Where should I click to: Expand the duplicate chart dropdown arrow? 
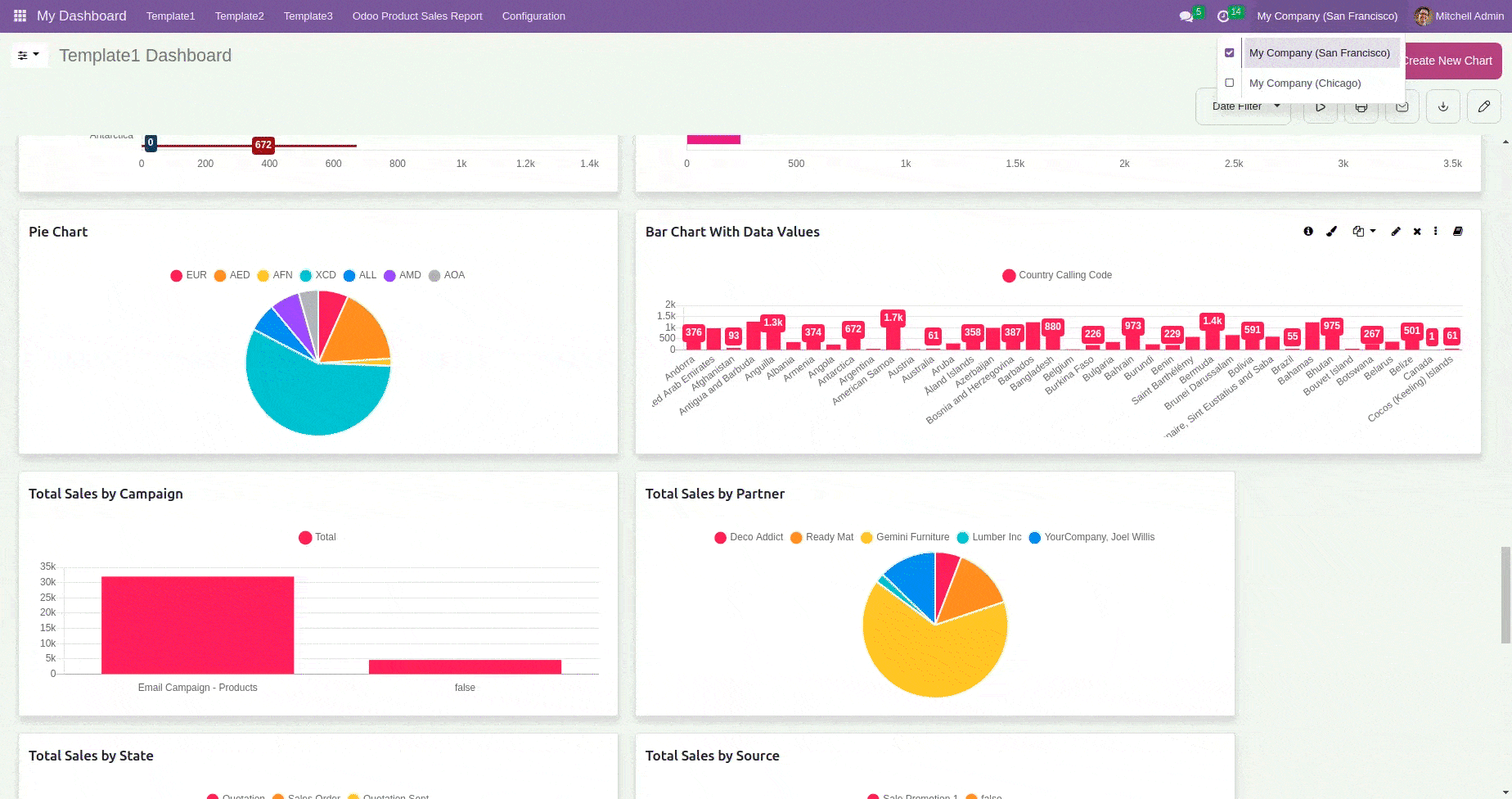[x=1372, y=232]
